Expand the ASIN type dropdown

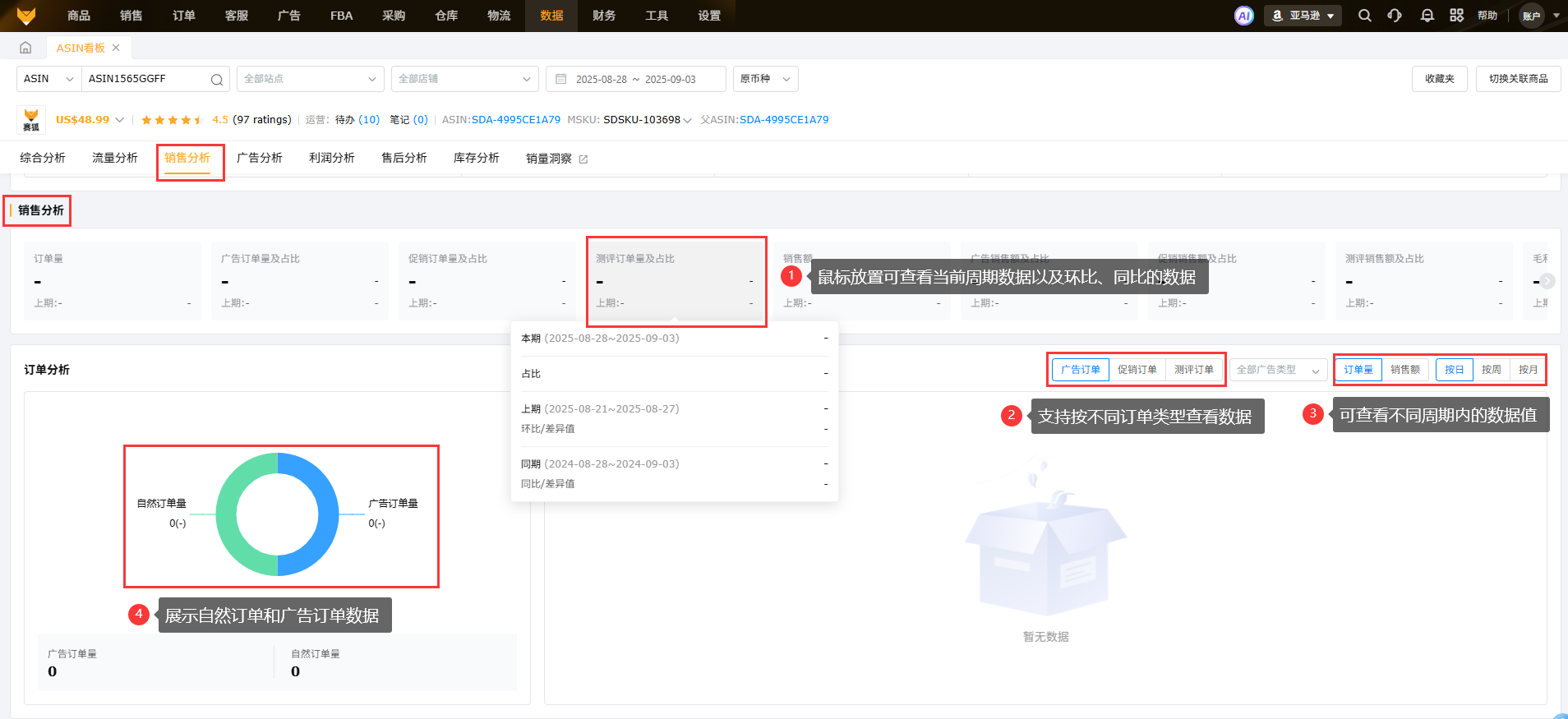[48, 79]
